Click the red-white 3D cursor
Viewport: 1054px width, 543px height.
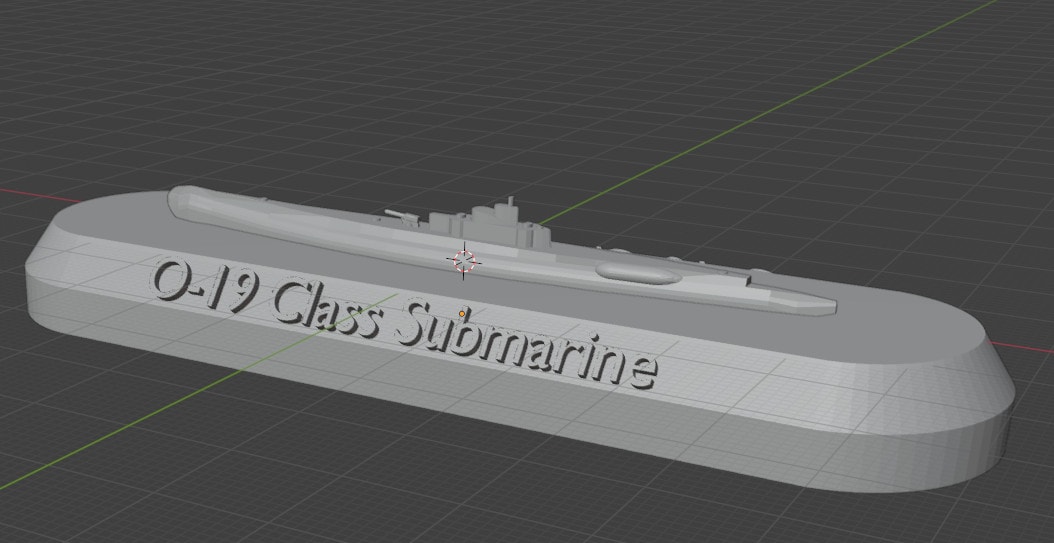pos(464,260)
